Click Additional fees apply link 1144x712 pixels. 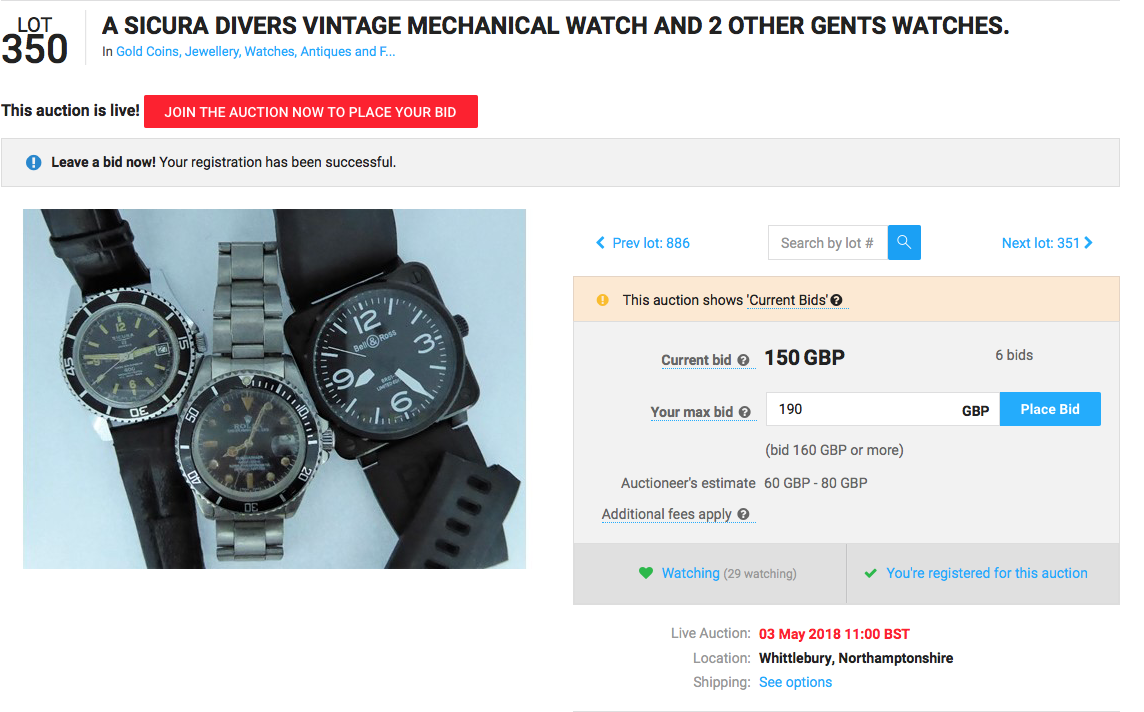point(666,514)
